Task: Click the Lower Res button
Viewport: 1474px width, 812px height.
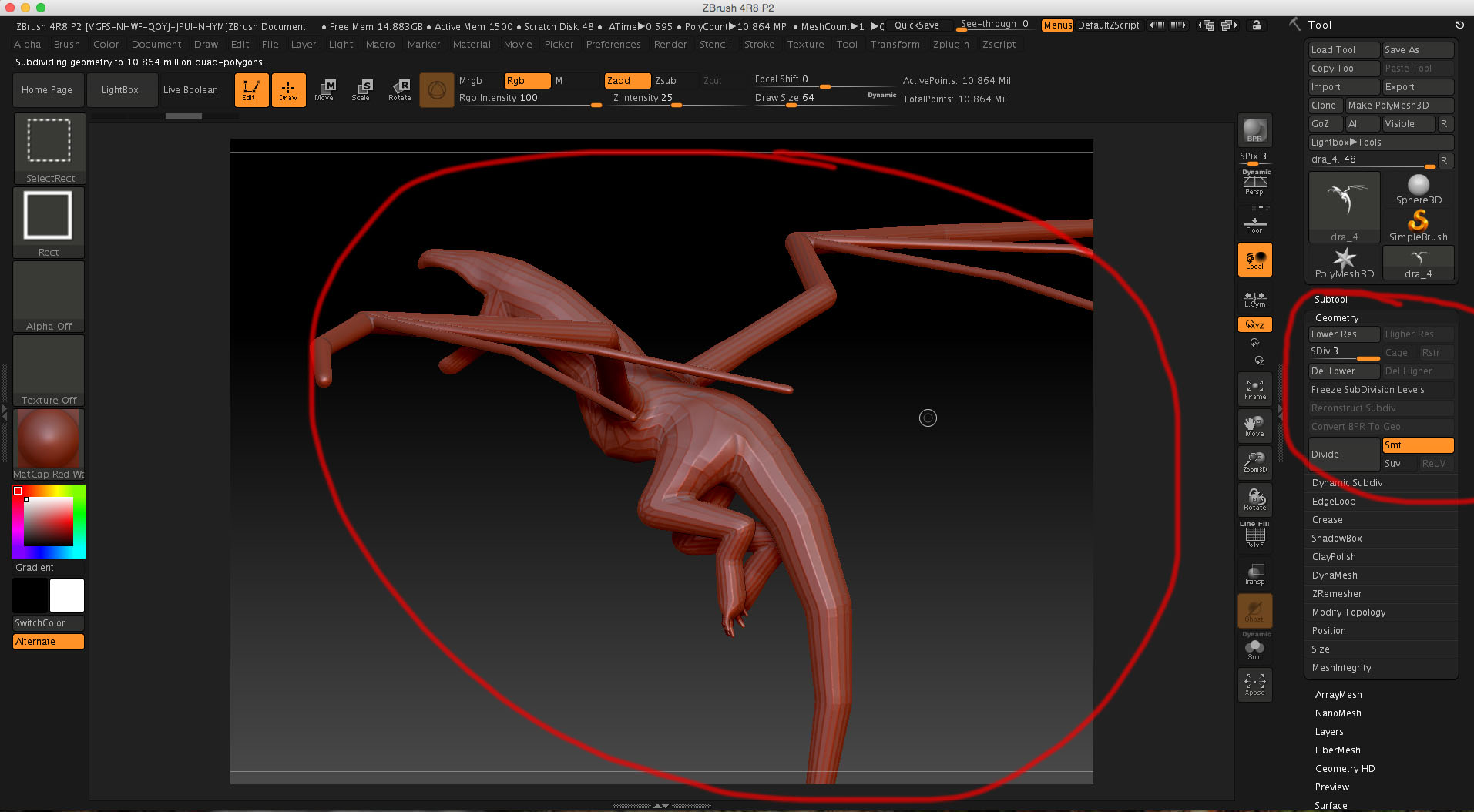Action: pyautogui.click(x=1344, y=334)
